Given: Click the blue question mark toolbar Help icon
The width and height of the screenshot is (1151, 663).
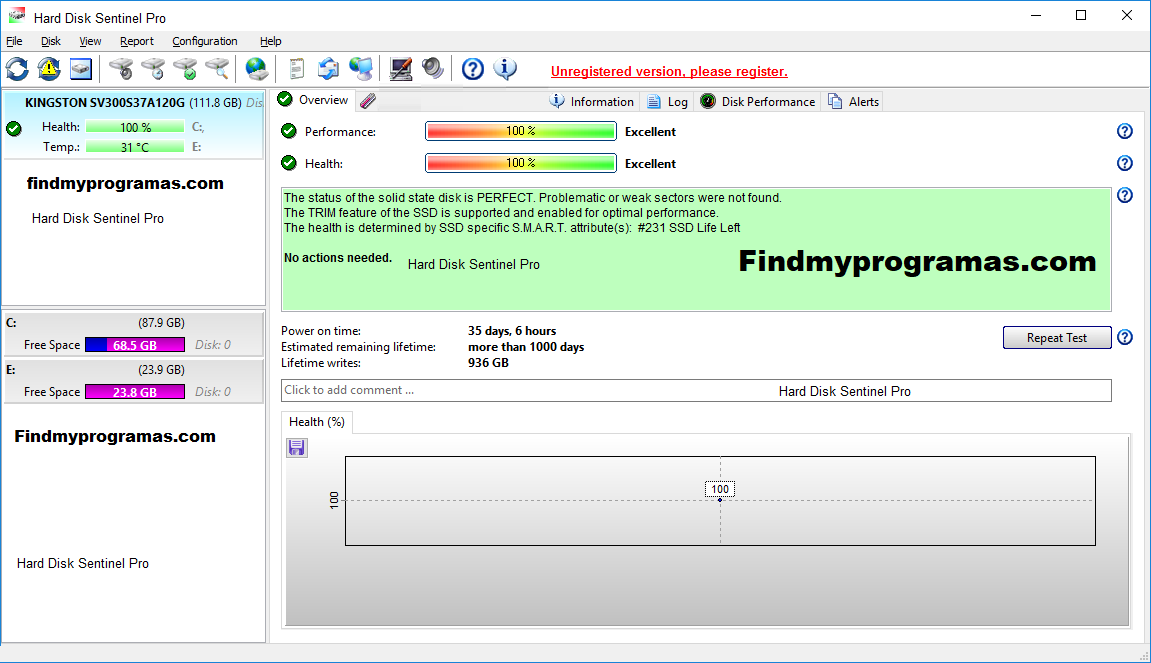Looking at the screenshot, I should coord(473,69).
